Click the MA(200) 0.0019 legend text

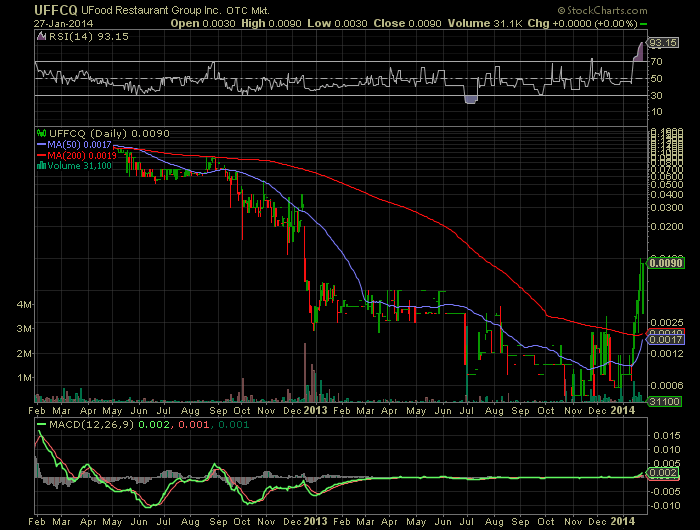(82, 155)
